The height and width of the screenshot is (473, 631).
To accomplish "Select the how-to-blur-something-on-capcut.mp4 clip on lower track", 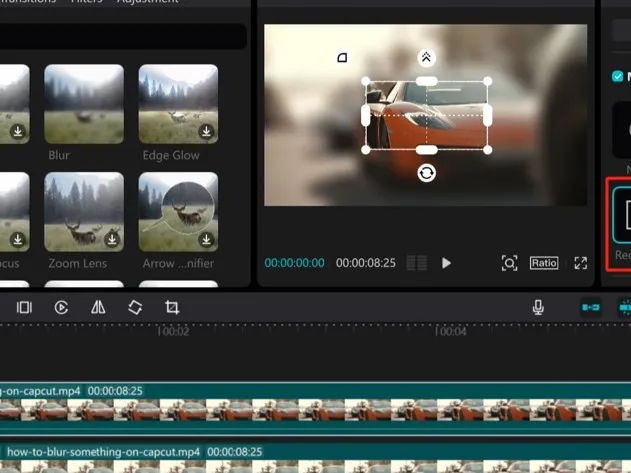I will click(x=316, y=459).
